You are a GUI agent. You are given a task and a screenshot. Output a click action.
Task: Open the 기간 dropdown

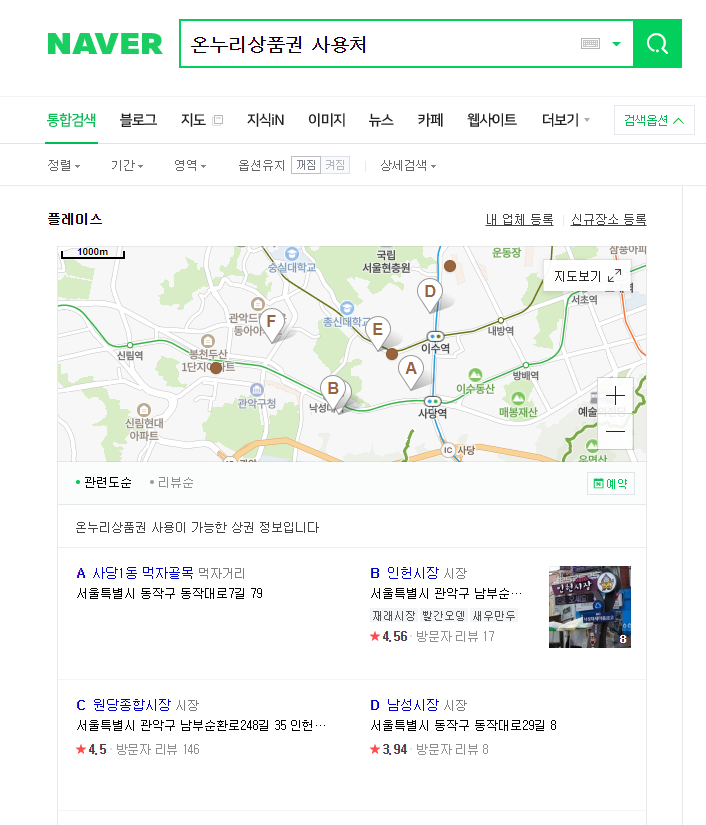[127, 165]
